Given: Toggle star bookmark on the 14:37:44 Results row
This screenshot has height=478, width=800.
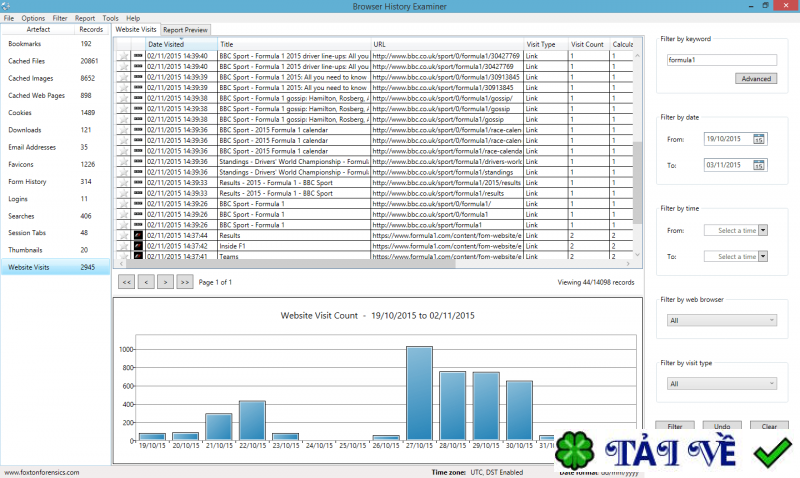Looking at the screenshot, I should pyautogui.click(x=123, y=235).
